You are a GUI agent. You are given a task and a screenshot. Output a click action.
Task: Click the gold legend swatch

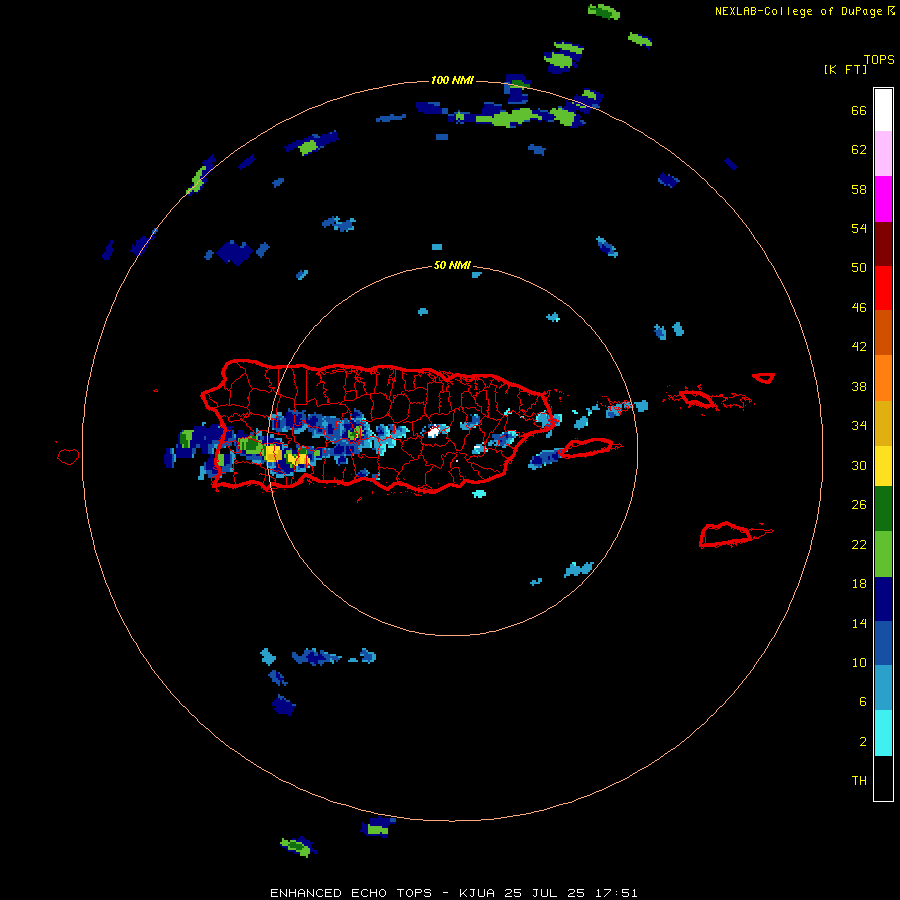(883, 423)
